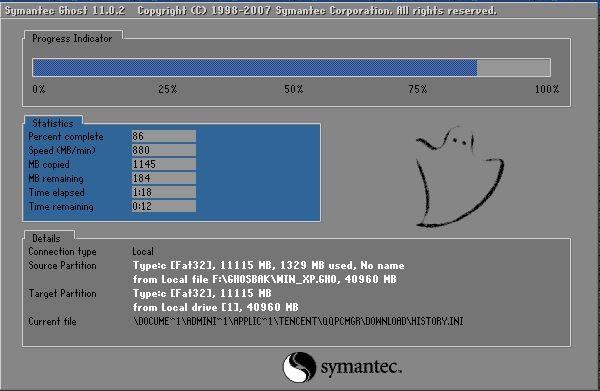Image resolution: width=600 pixels, height=391 pixels.
Task: Click the Percent complete value 86
Action: 163,136
